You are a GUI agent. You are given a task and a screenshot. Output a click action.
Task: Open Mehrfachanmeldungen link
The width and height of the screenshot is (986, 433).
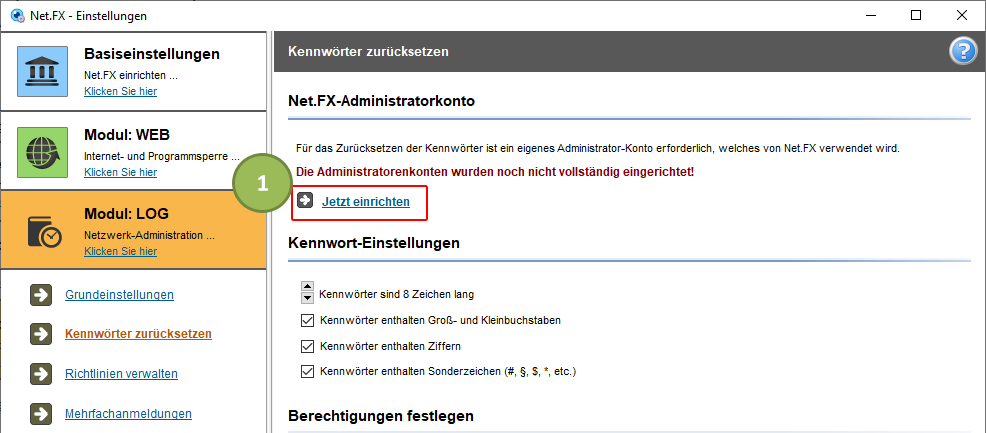click(x=128, y=414)
